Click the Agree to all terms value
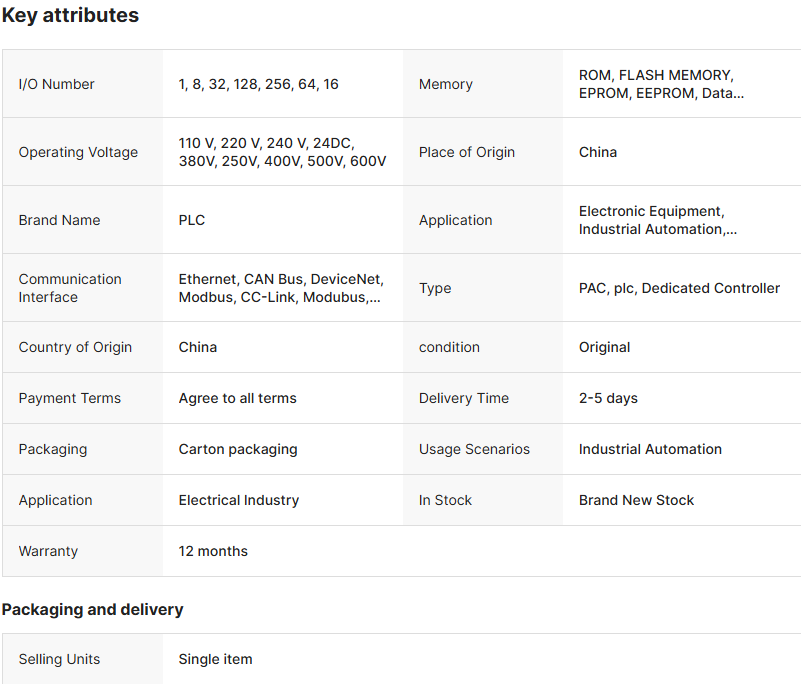The width and height of the screenshot is (801, 684). pos(238,398)
